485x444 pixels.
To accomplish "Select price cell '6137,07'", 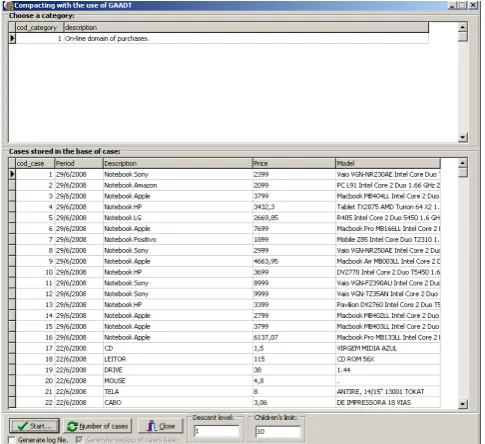I will (x=294, y=337).
